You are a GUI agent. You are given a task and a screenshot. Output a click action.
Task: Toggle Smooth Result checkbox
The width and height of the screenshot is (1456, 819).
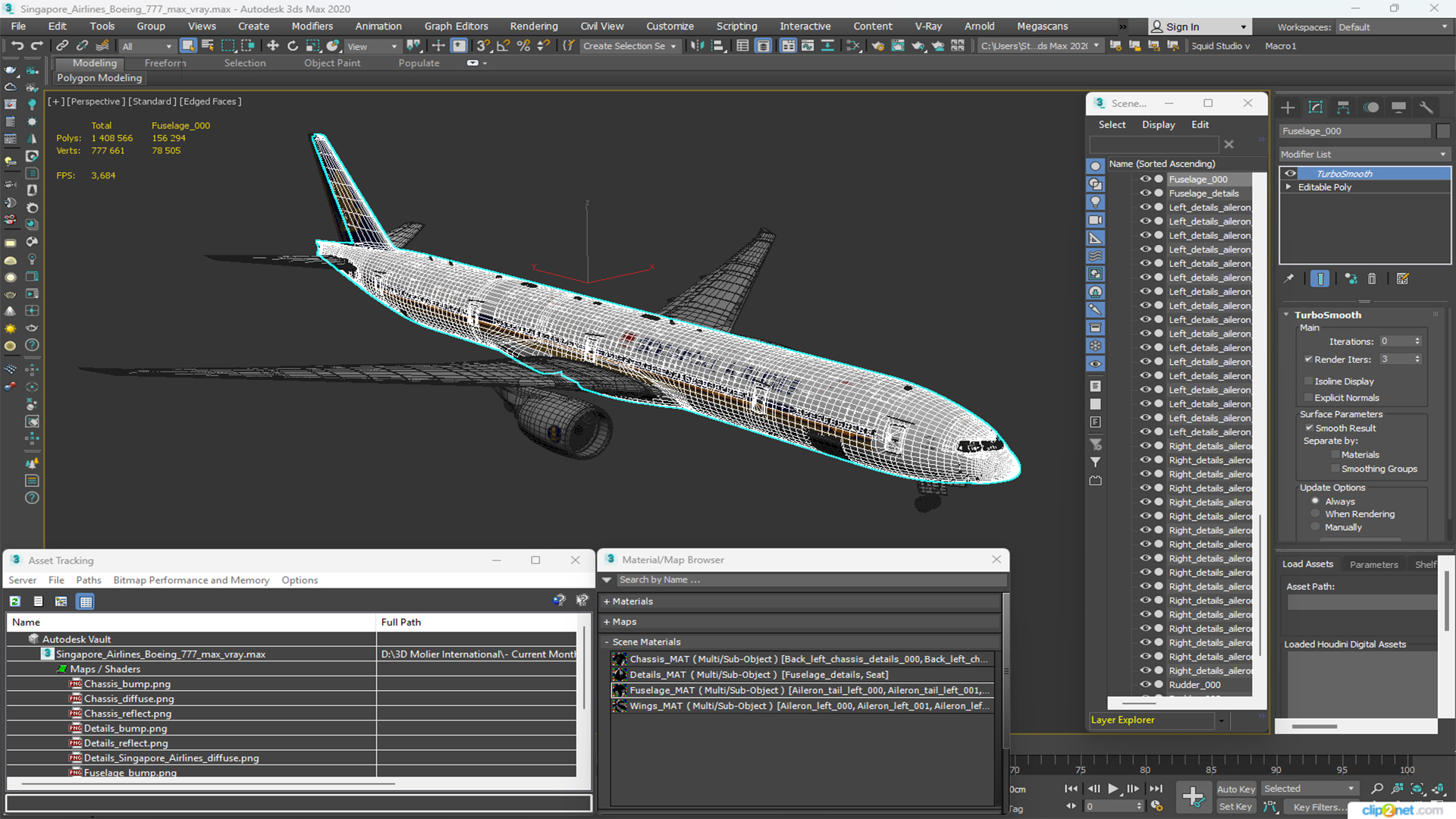(x=1309, y=428)
